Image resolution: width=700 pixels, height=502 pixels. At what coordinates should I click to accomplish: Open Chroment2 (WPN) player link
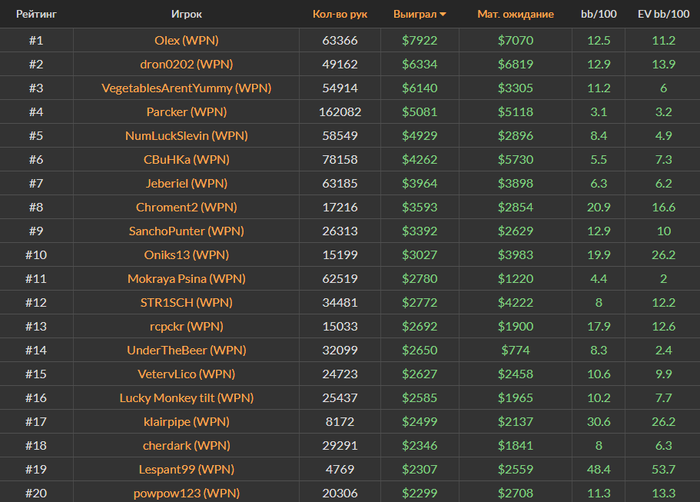(x=187, y=207)
